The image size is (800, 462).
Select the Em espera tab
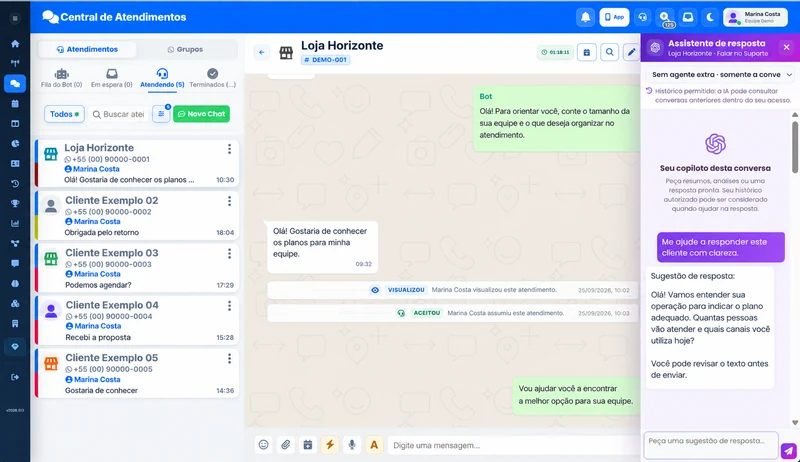(x=111, y=79)
